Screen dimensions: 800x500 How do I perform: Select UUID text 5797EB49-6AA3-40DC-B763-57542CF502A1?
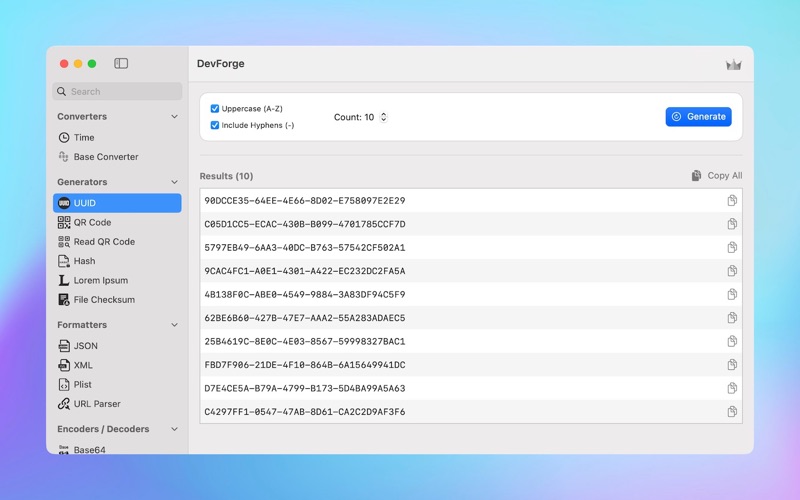(x=305, y=247)
